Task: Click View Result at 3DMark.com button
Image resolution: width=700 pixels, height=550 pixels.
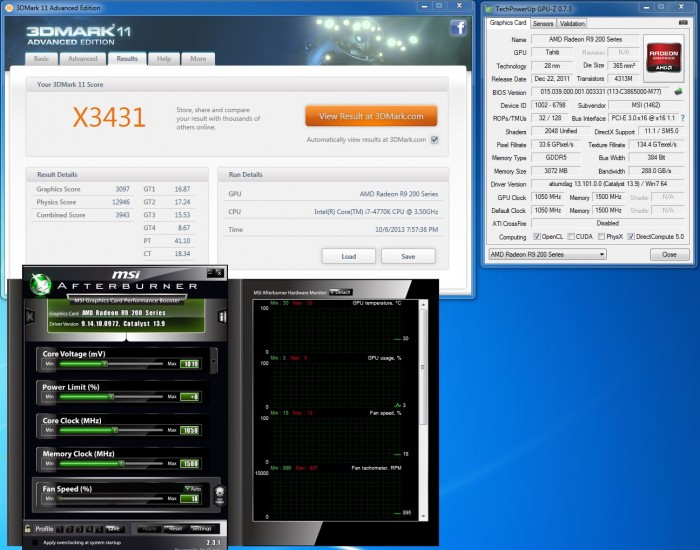Action: [371, 116]
